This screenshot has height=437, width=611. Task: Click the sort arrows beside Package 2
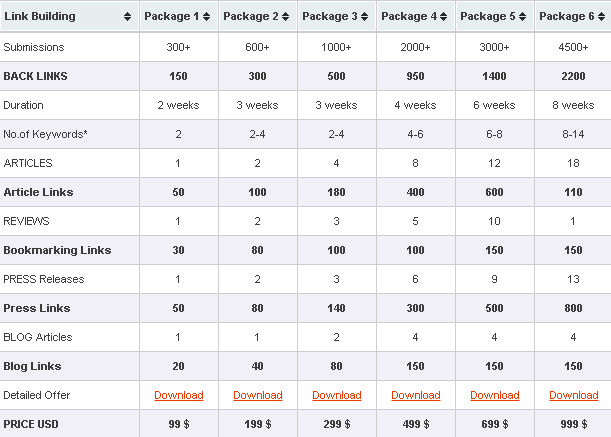tap(285, 17)
